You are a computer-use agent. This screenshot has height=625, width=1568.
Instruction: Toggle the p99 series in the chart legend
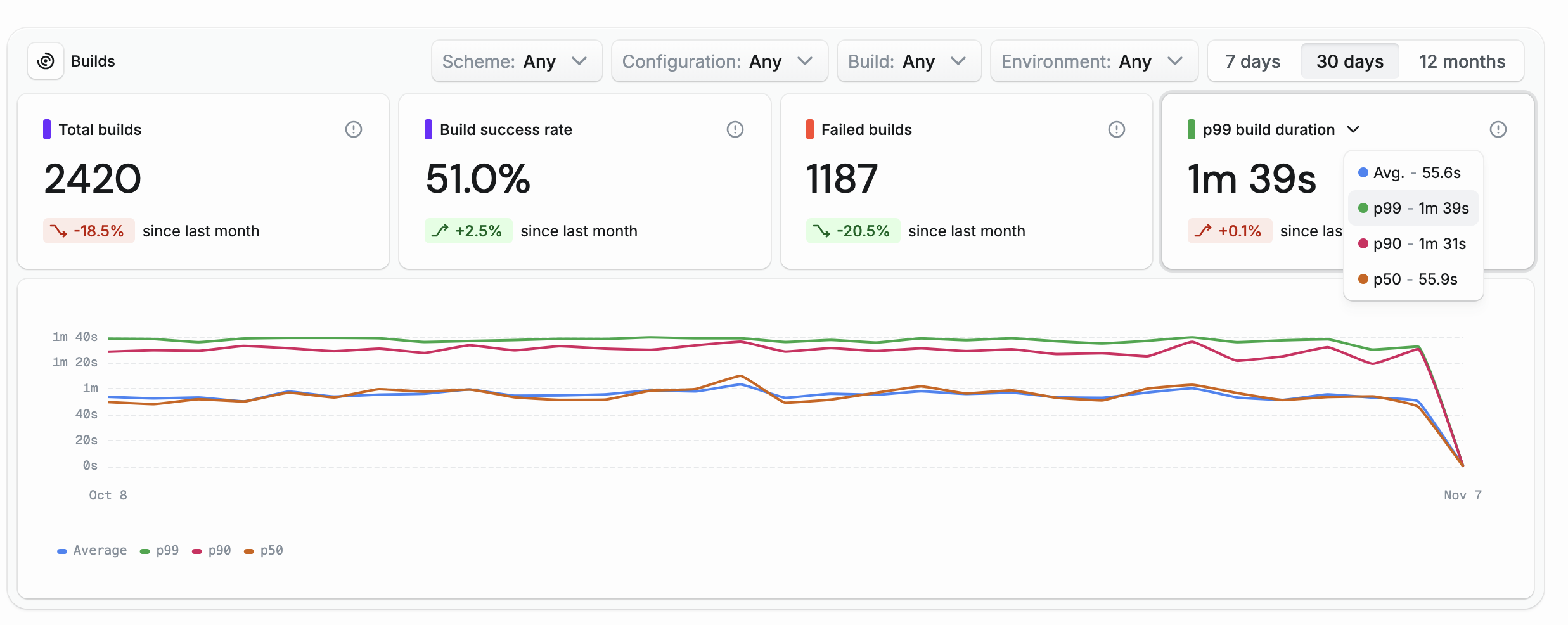point(159,550)
